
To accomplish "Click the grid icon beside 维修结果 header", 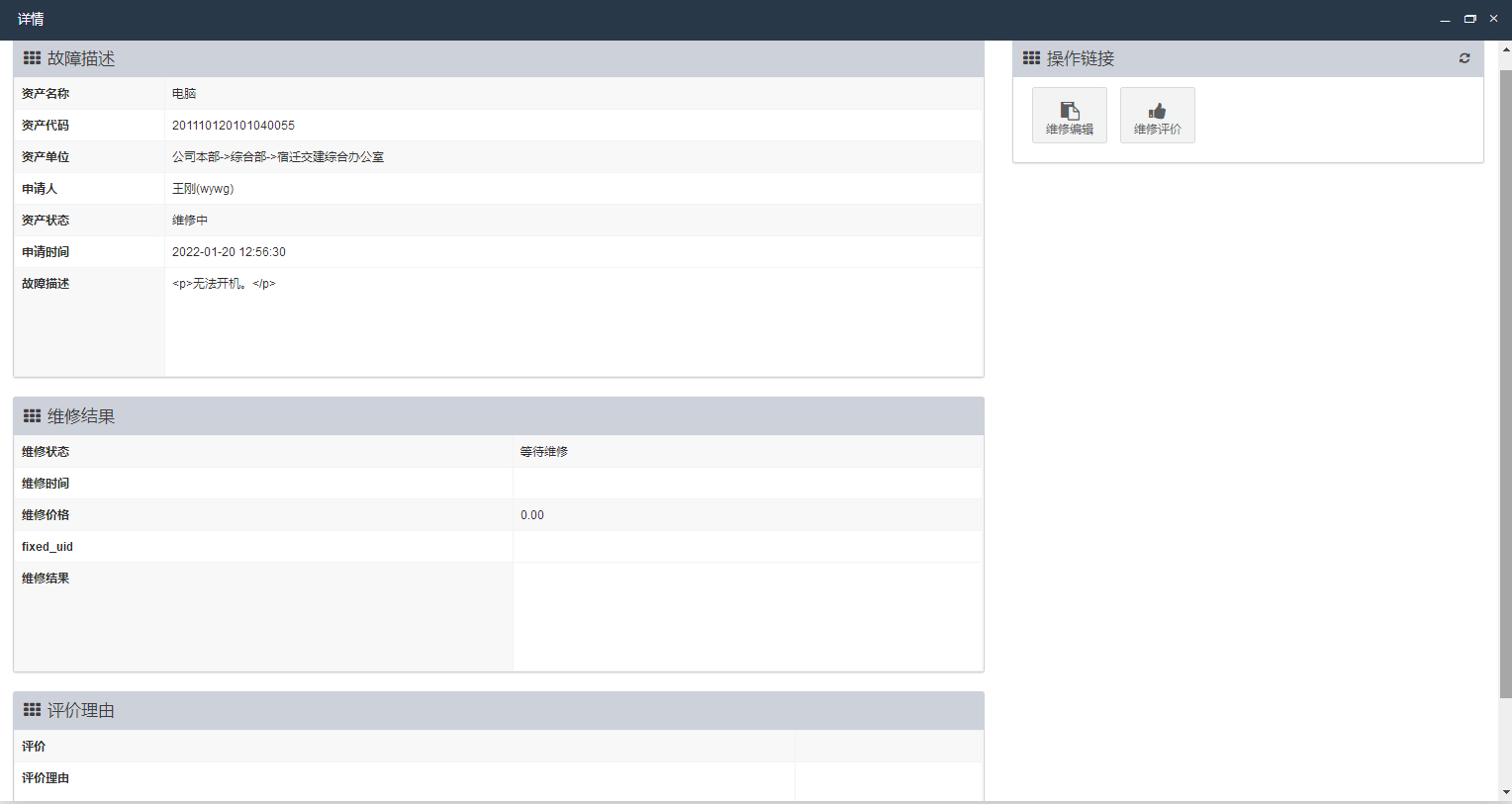I will (x=32, y=416).
